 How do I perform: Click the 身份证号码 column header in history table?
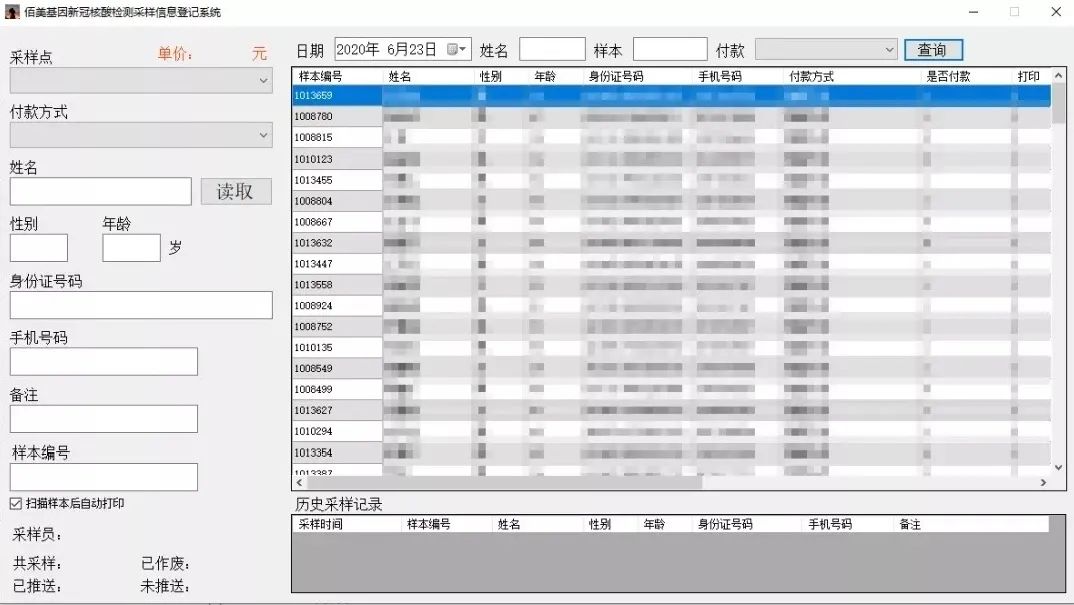(x=725, y=524)
